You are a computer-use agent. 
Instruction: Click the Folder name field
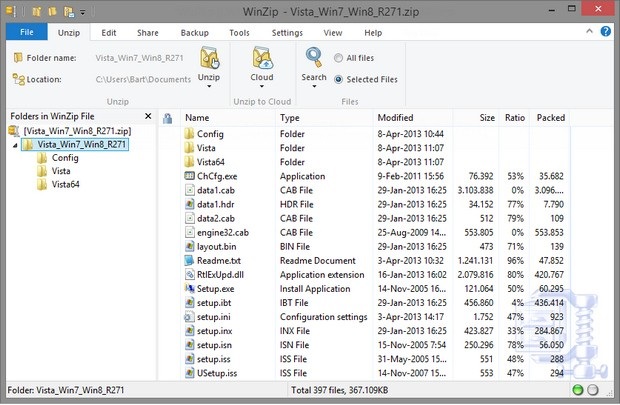[x=140, y=58]
